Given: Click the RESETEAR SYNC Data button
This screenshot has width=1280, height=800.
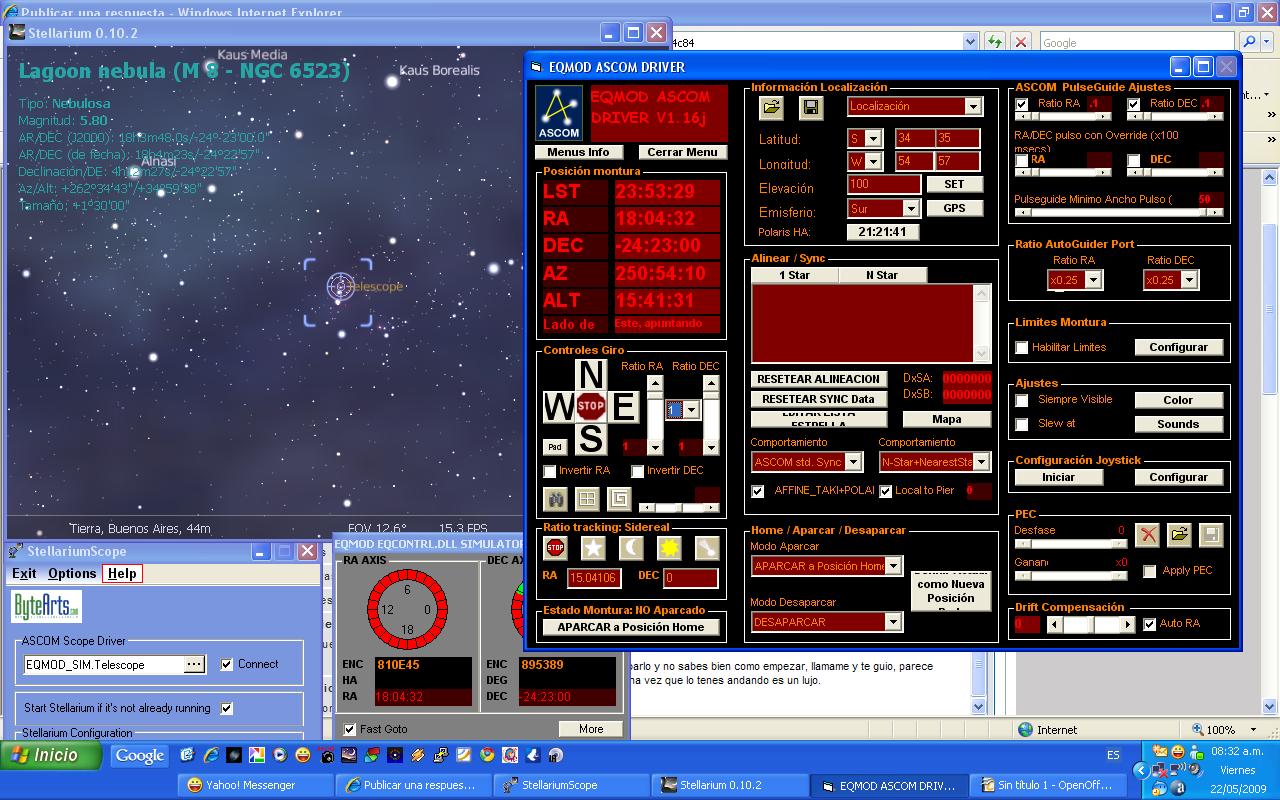Looking at the screenshot, I should tap(818, 399).
